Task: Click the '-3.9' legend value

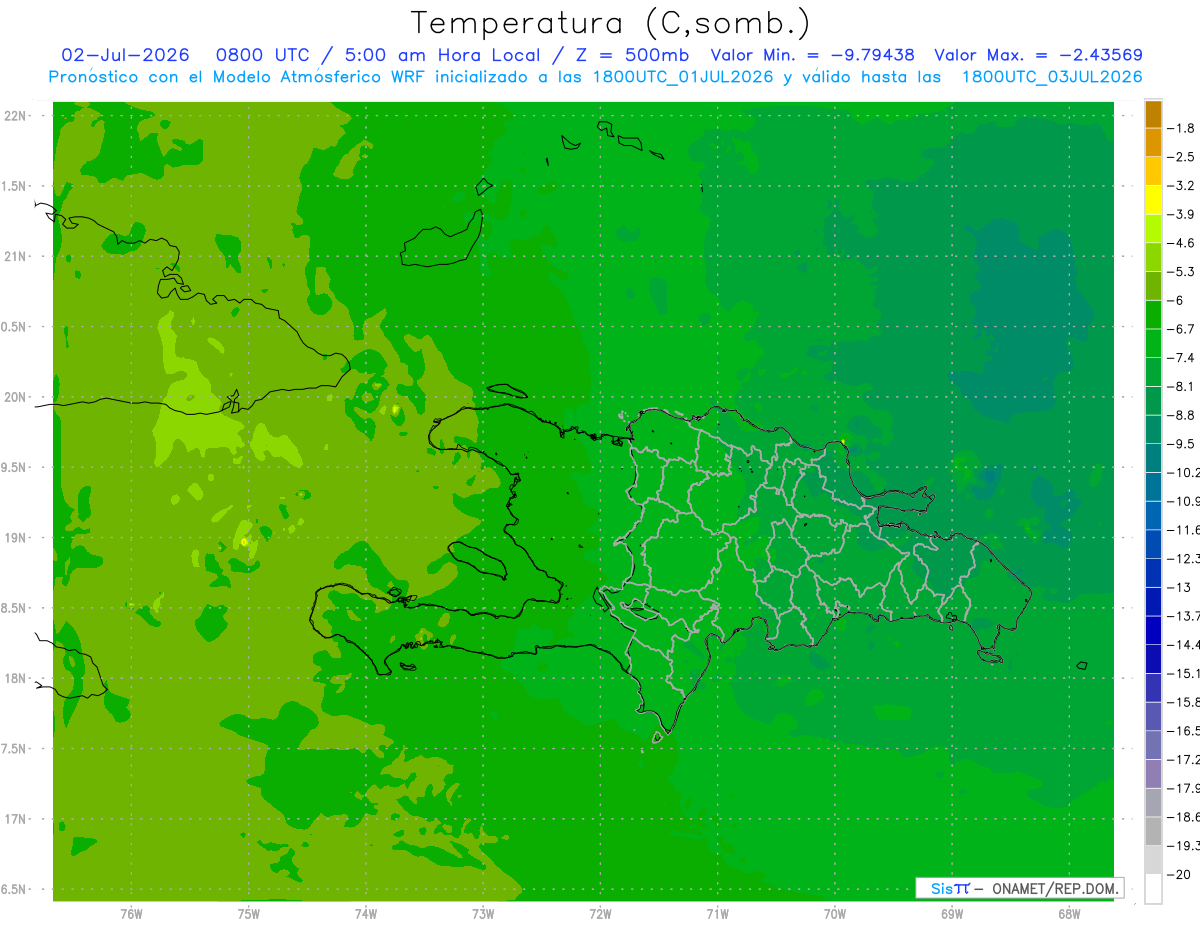Action: point(1182,214)
